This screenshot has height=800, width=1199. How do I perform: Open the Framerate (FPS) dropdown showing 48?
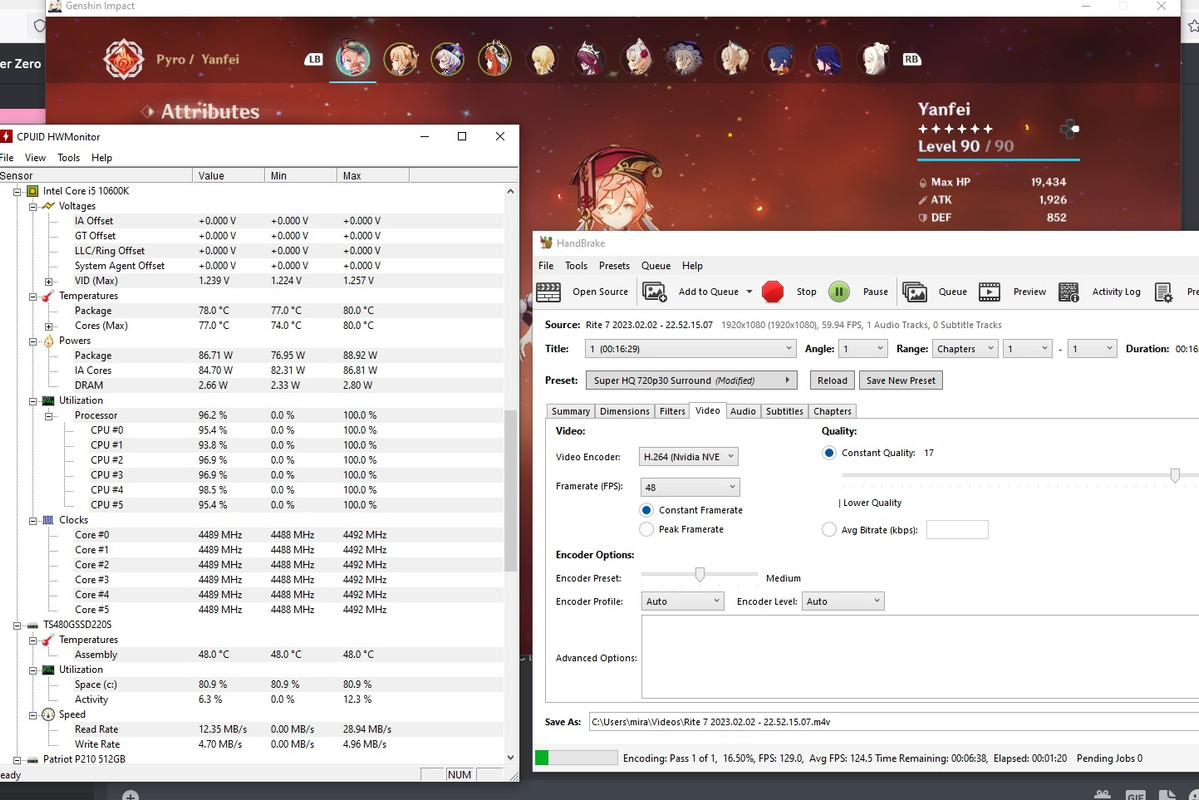pyautogui.click(x=689, y=487)
